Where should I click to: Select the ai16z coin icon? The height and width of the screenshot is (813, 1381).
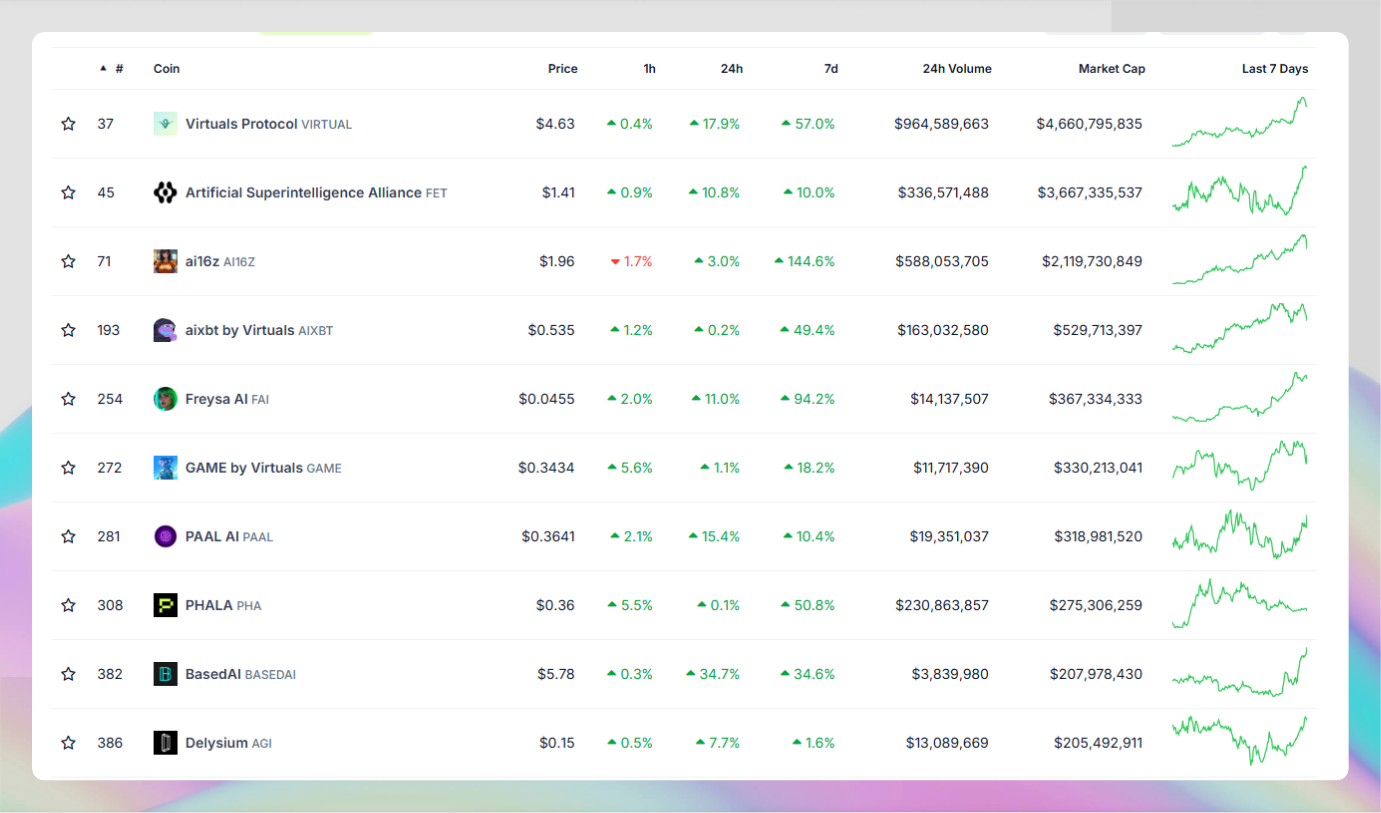[164, 261]
